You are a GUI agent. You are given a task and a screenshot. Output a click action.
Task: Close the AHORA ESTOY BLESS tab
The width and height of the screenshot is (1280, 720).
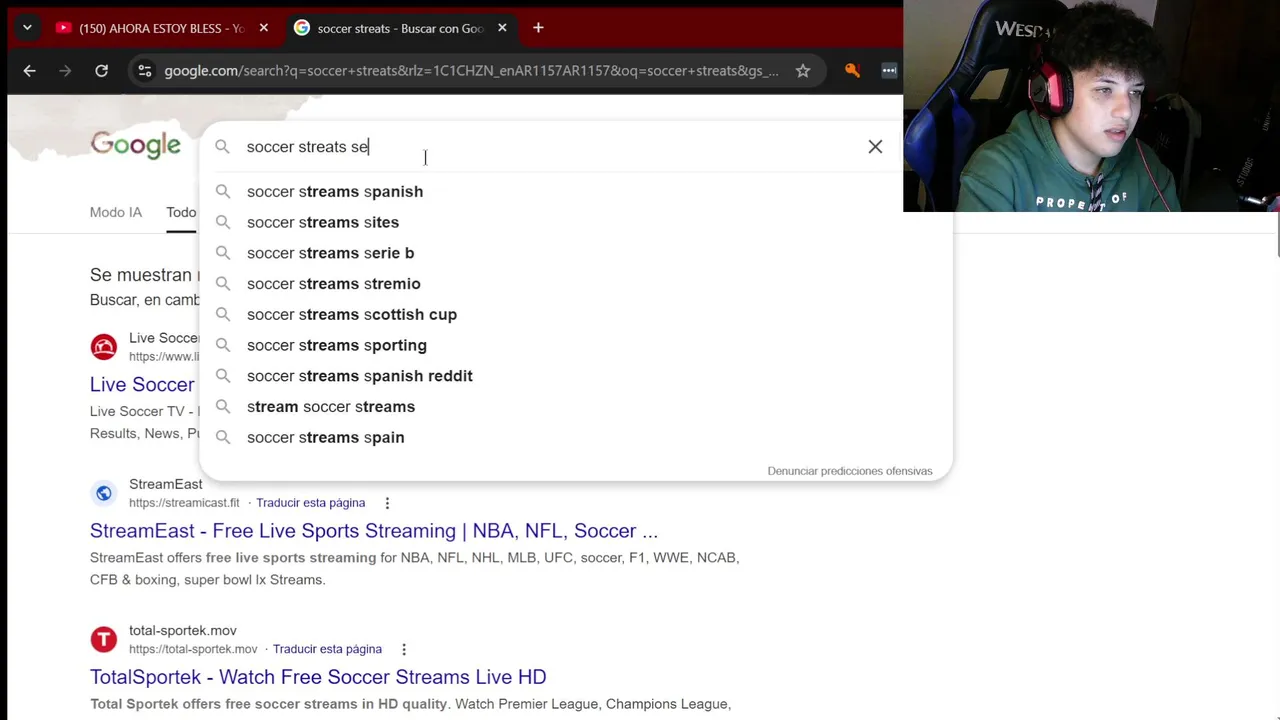263,28
